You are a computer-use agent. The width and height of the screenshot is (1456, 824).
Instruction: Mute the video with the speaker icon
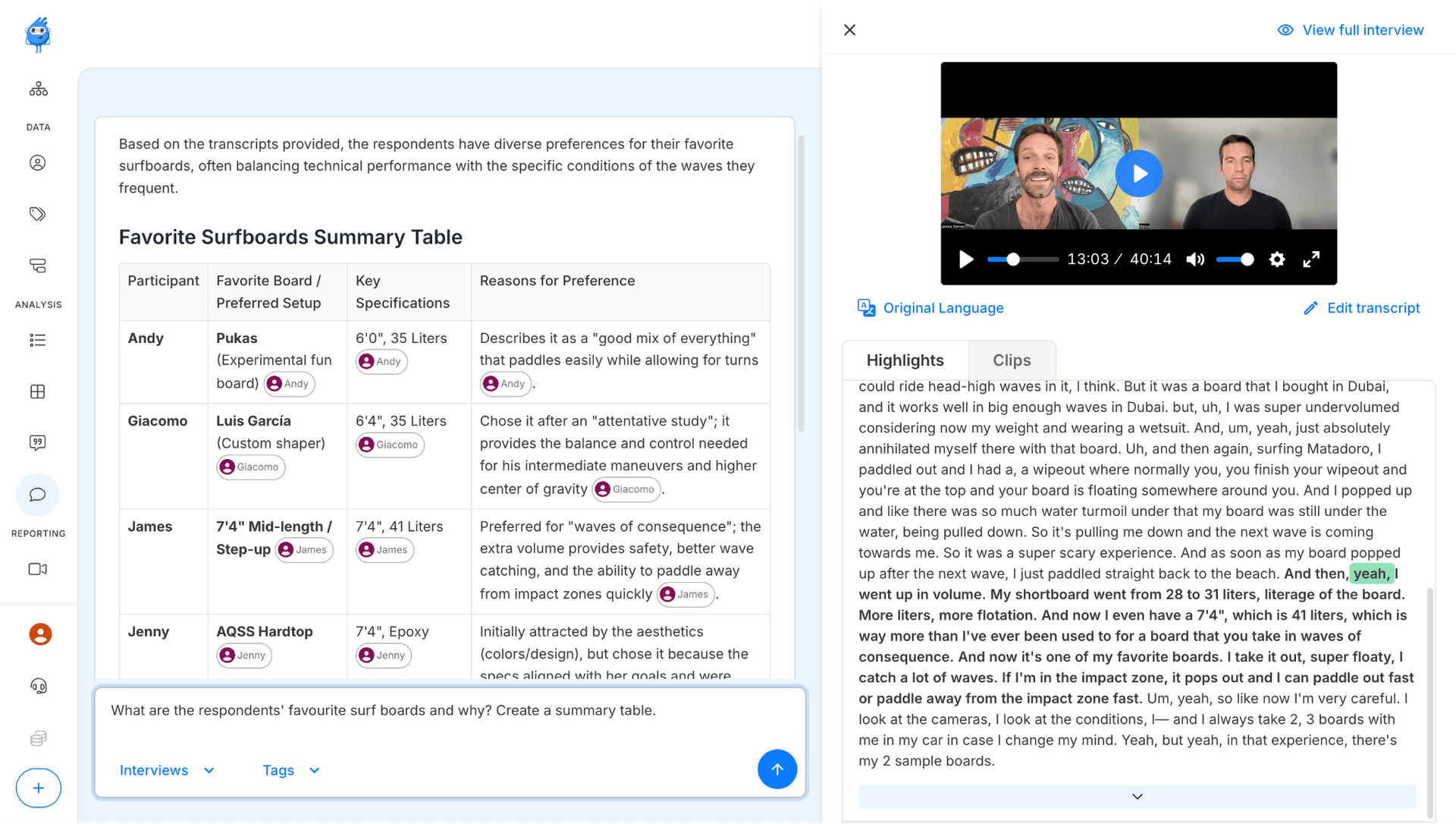[x=1195, y=259]
